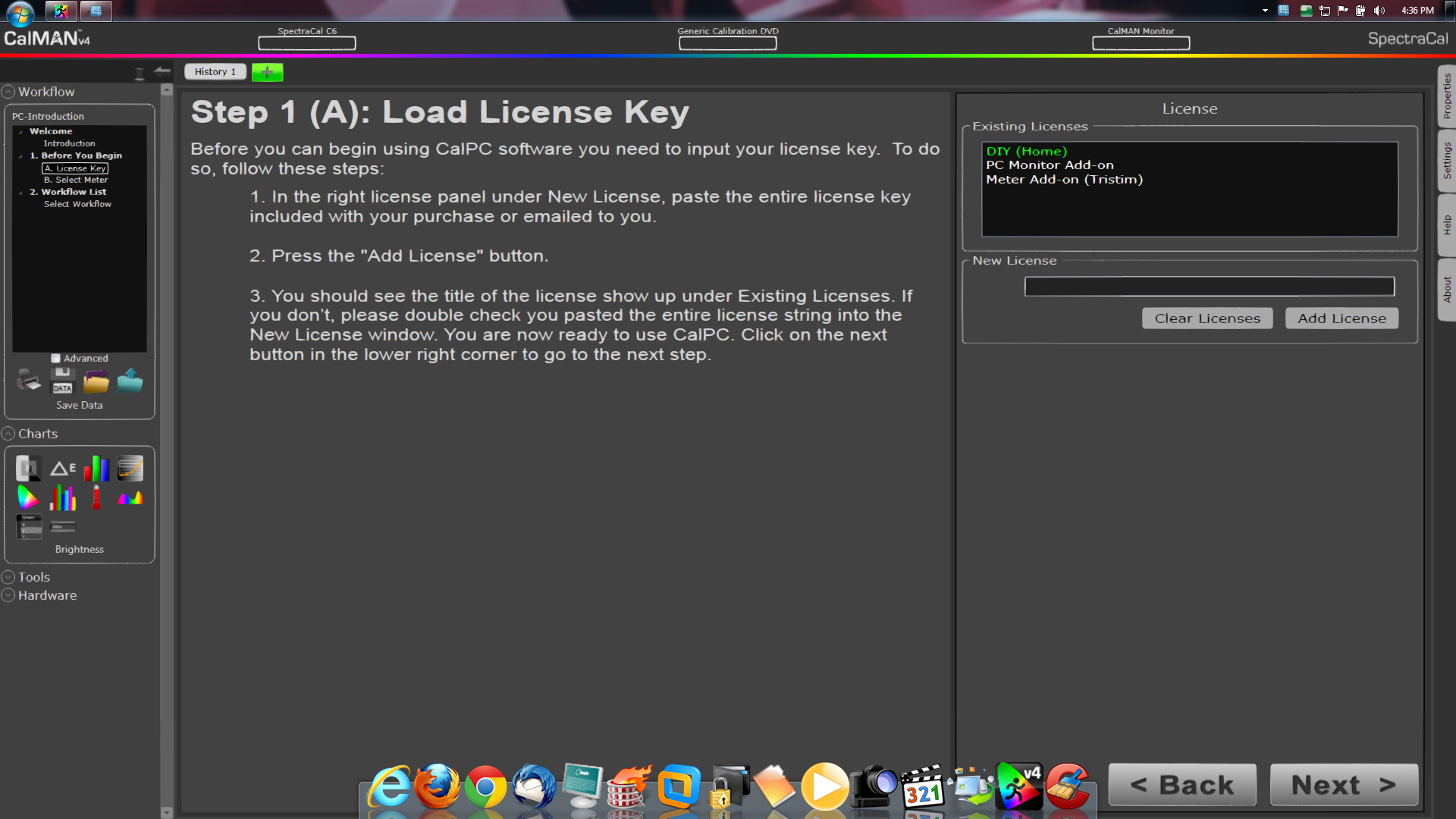
Task: Collapse the '2. Workflow List' tree arrow
Action: [x=20, y=192]
